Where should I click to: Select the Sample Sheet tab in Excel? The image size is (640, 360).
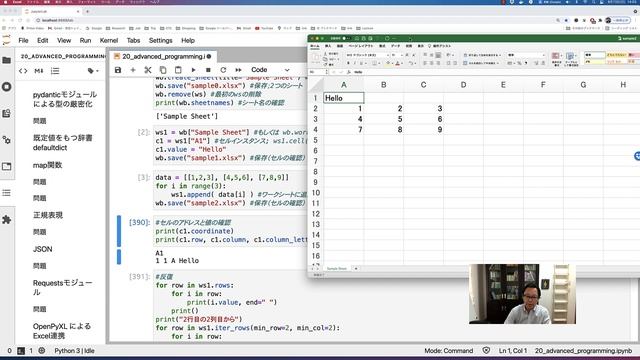click(337, 269)
